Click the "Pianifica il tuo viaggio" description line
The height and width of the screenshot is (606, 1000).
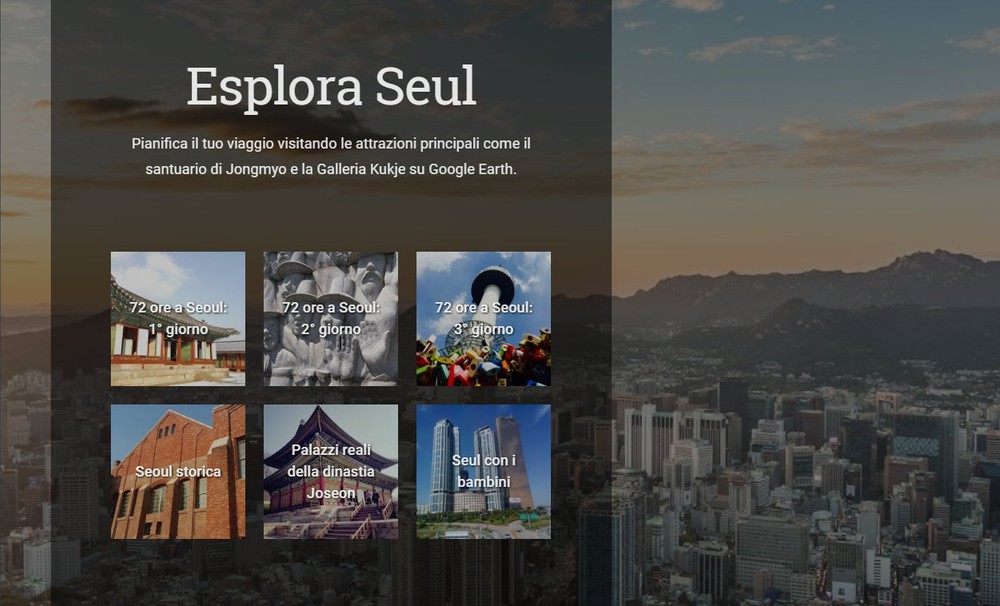(x=331, y=144)
